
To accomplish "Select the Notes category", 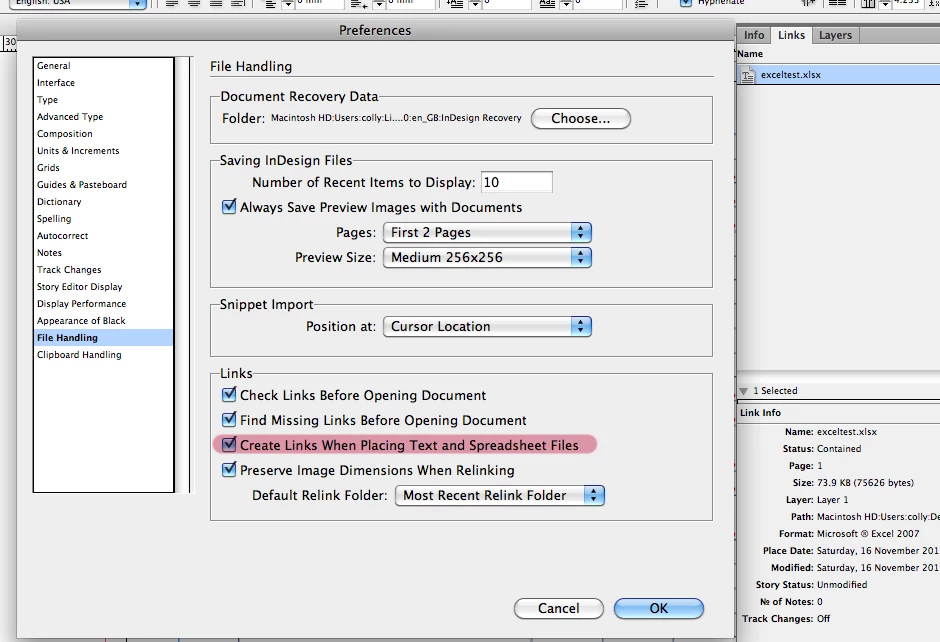I will click(103, 253).
